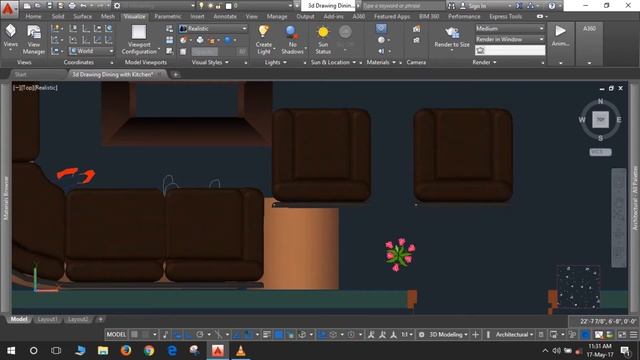Open VLC from the Windows taskbar
Viewport: 640px width, 360px height.
point(241,351)
